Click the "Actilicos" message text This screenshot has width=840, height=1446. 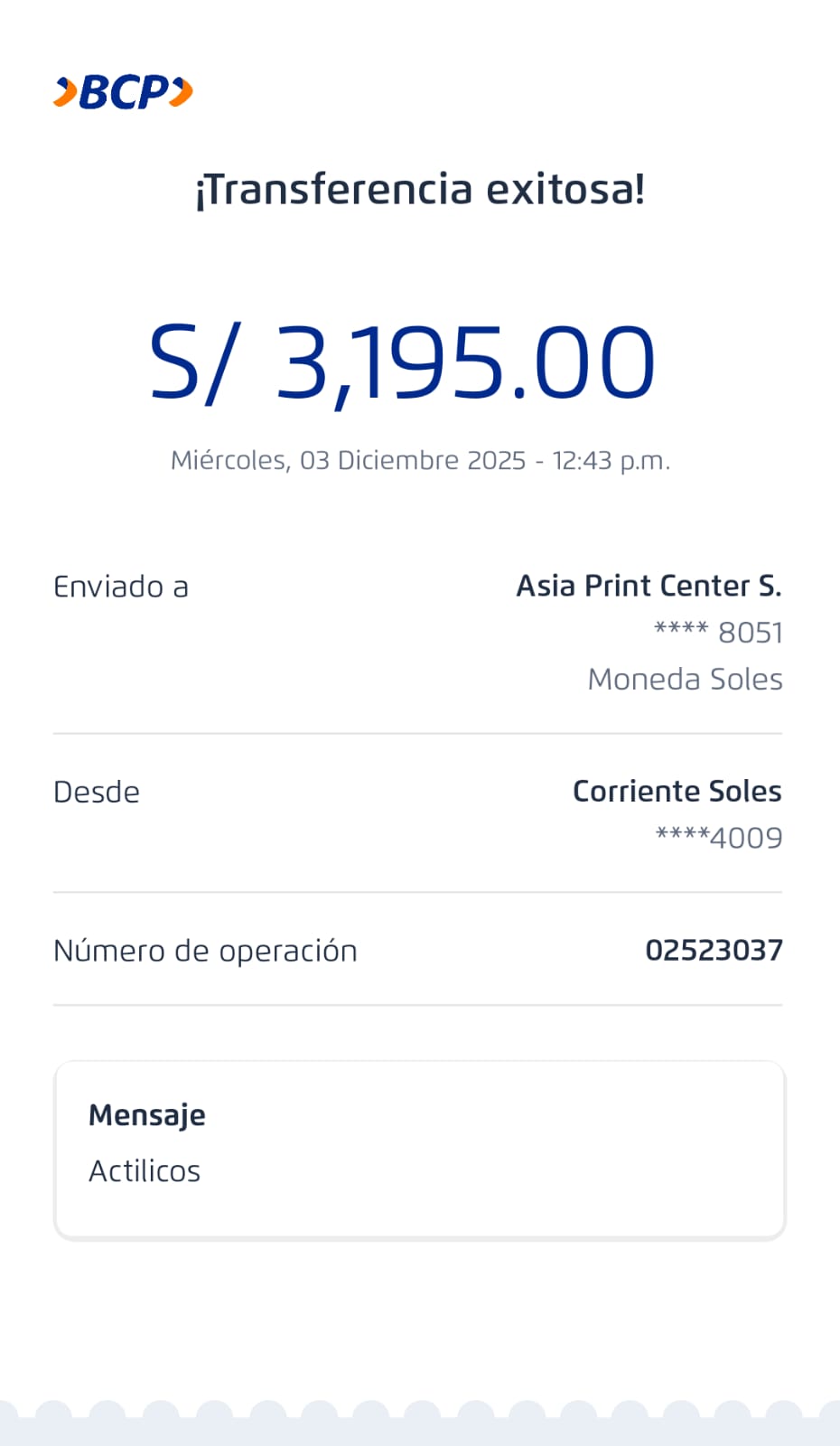pyautogui.click(x=145, y=1171)
